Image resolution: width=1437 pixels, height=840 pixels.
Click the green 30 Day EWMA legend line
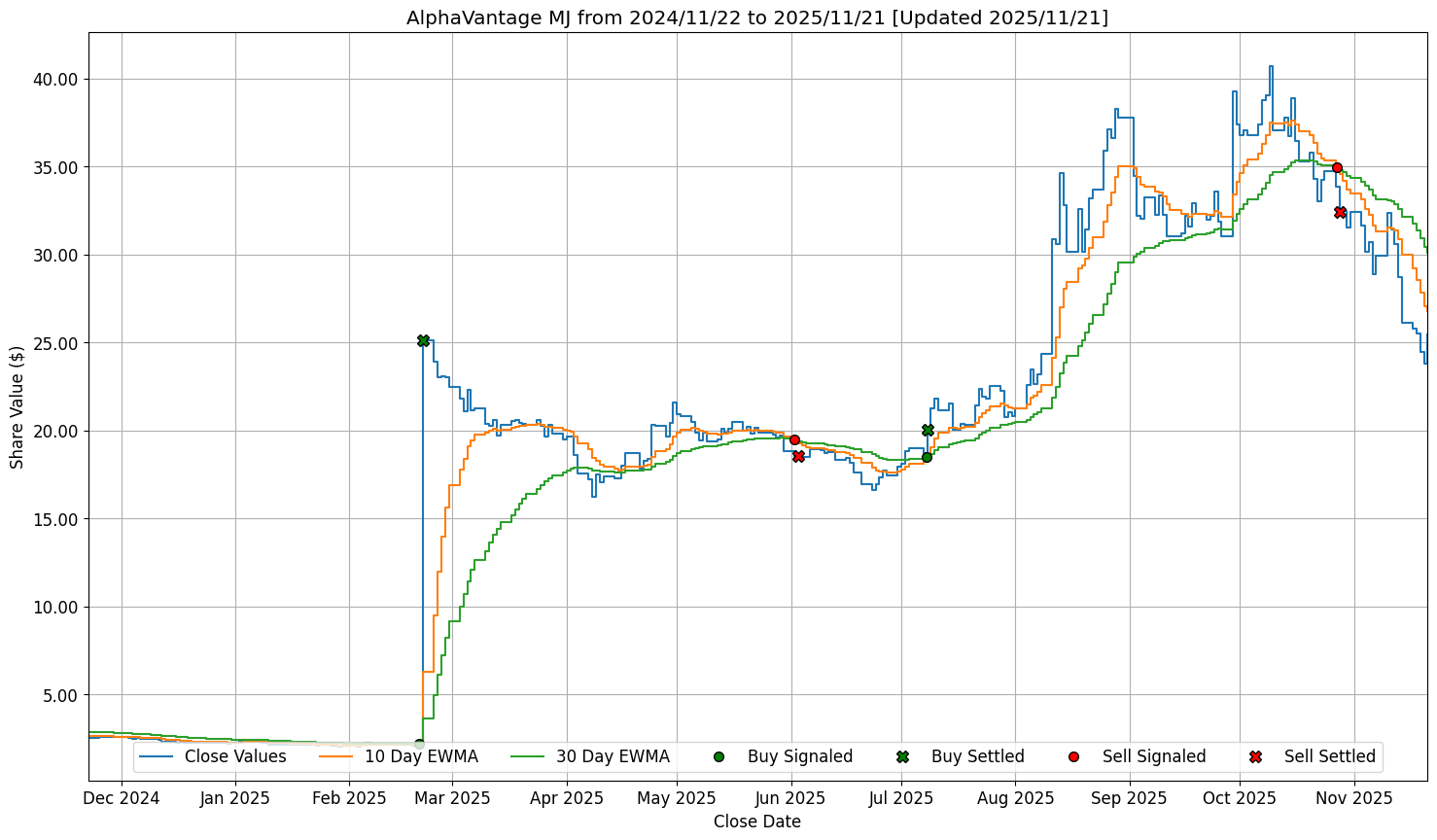[x=528, y=756]
